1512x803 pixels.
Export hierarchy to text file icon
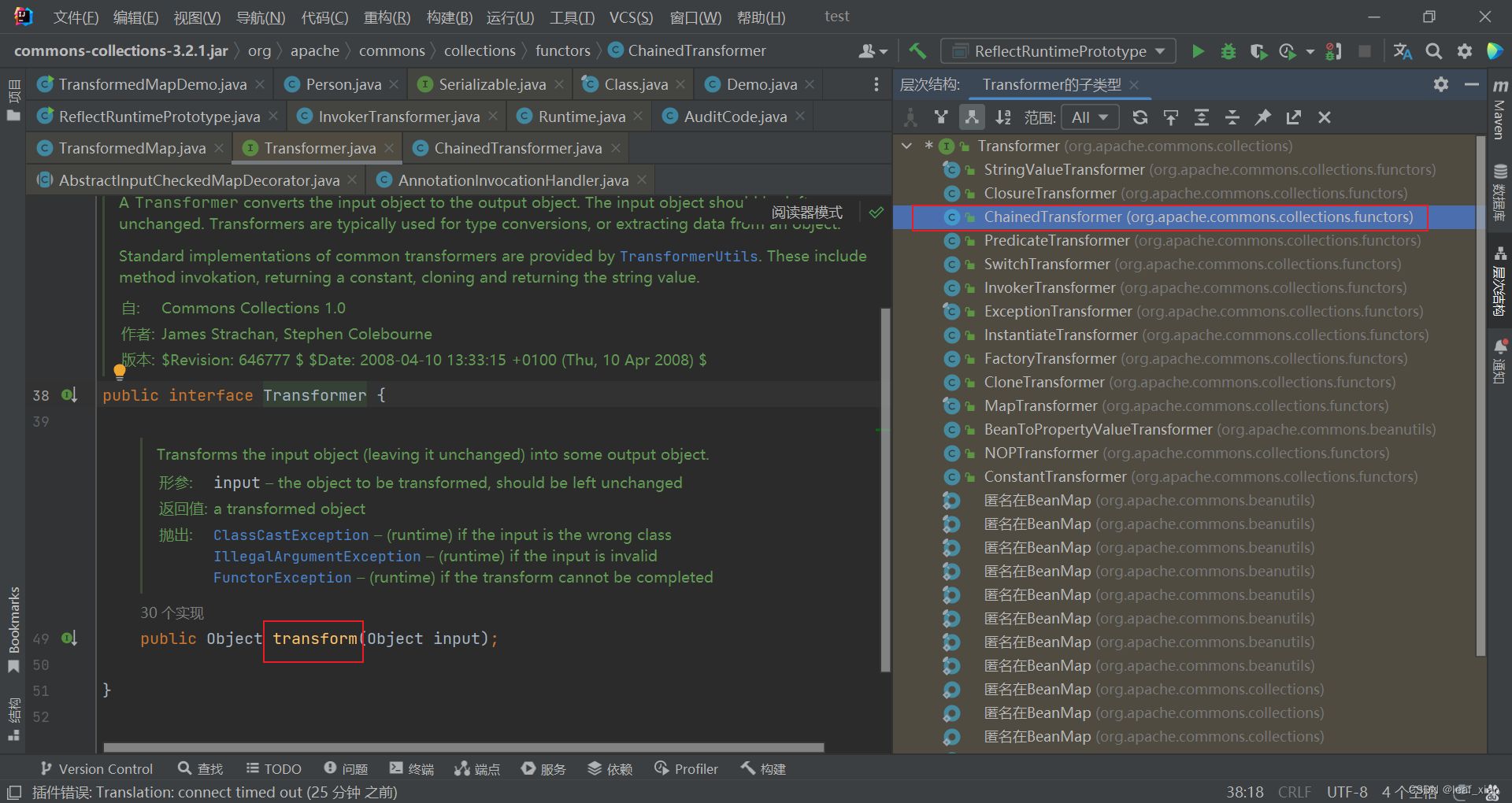click(1294, 117)
